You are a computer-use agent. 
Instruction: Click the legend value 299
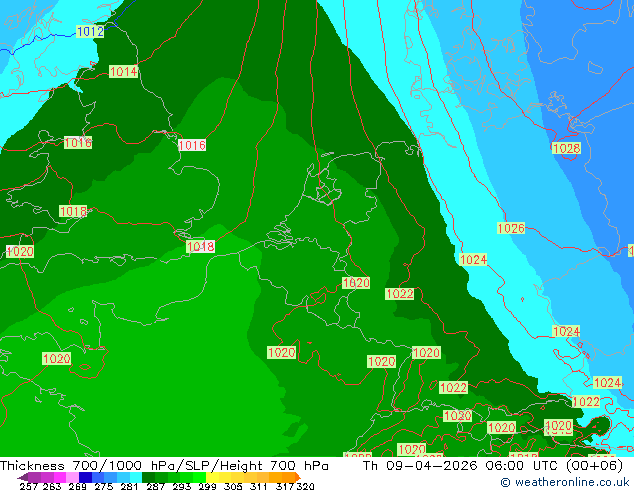point(207,486)
